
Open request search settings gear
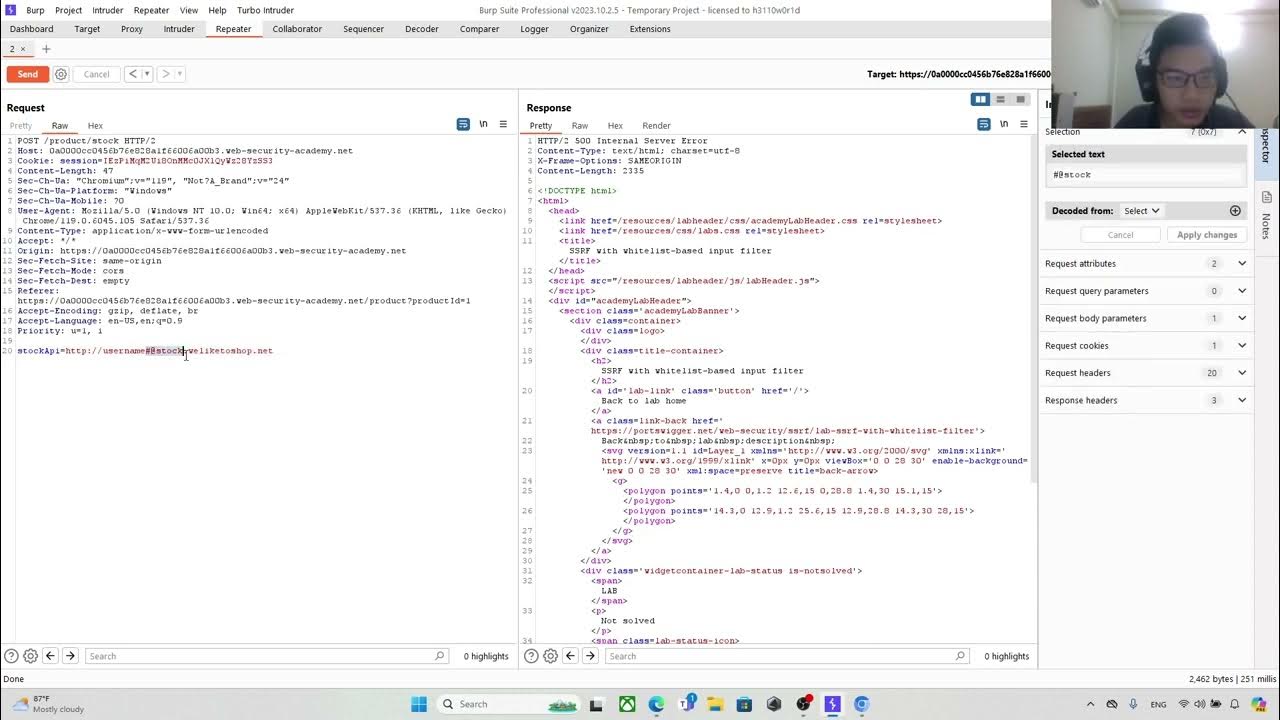point(30,656)
